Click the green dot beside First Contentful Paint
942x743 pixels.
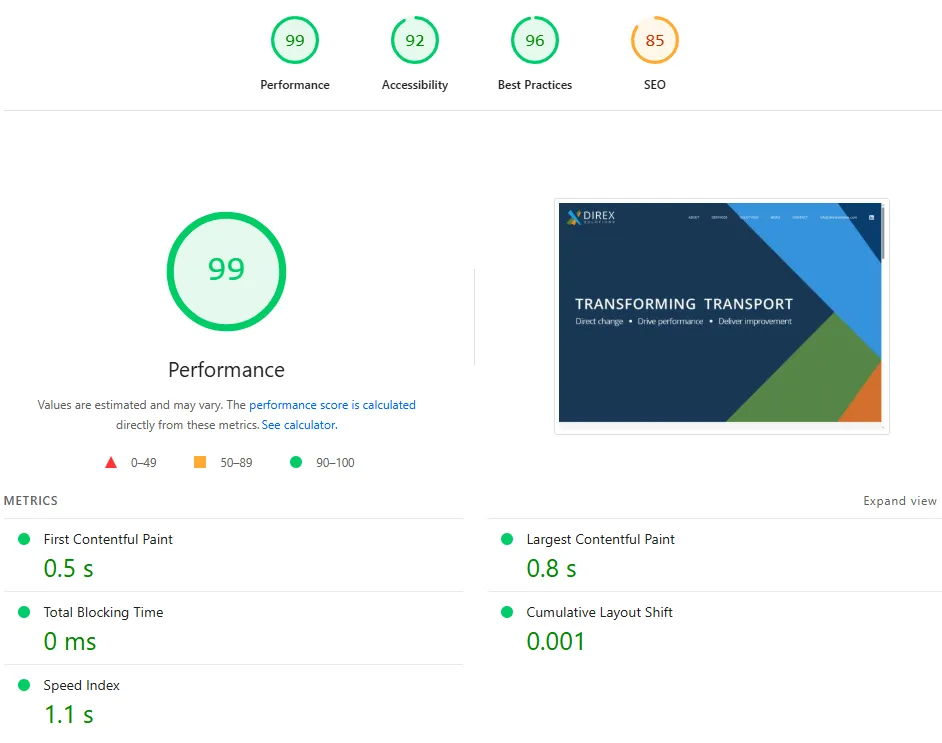pos(24,539)
